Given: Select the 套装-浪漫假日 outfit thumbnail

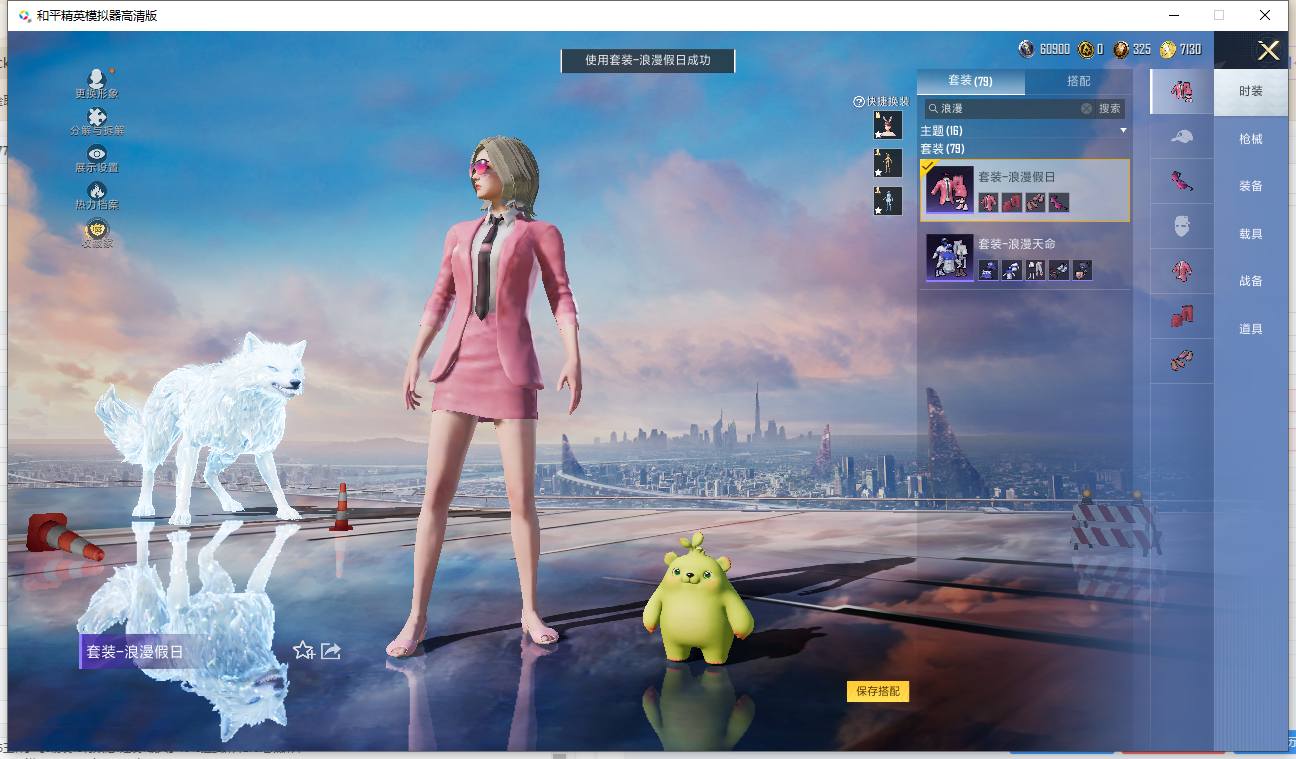Looking at the screenshot, I should [x=949, y=190].
